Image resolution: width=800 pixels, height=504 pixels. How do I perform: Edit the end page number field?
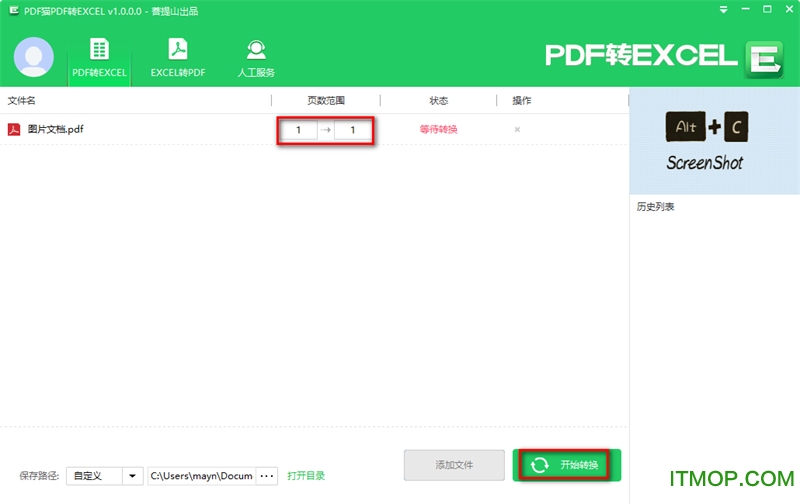(353, 130)
